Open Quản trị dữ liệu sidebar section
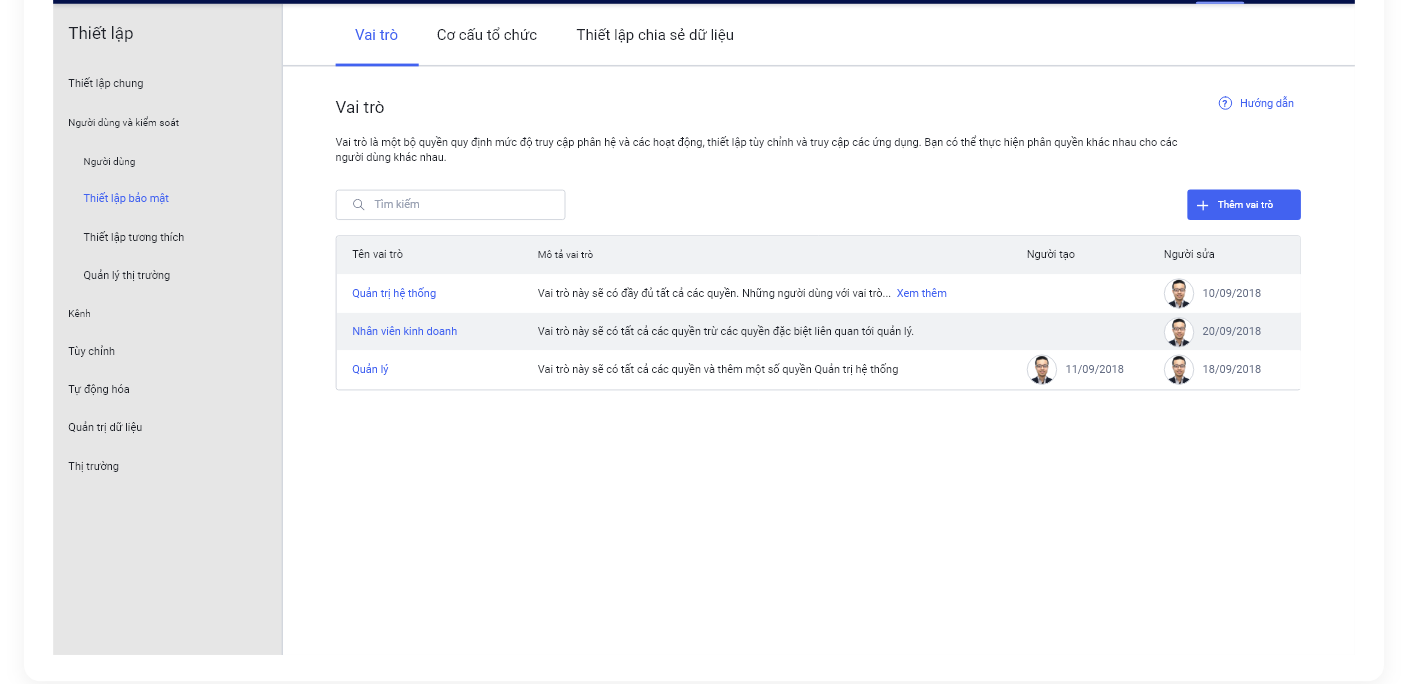 [105, 427]
